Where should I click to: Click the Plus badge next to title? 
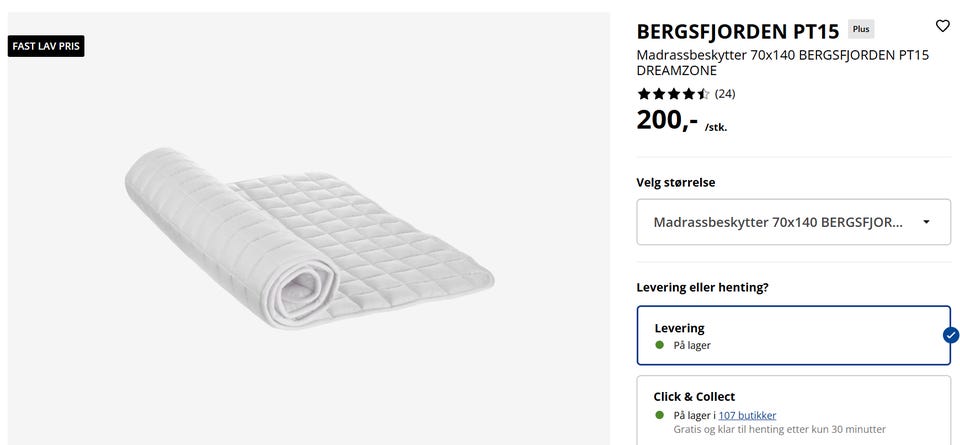tap(861, 30)
